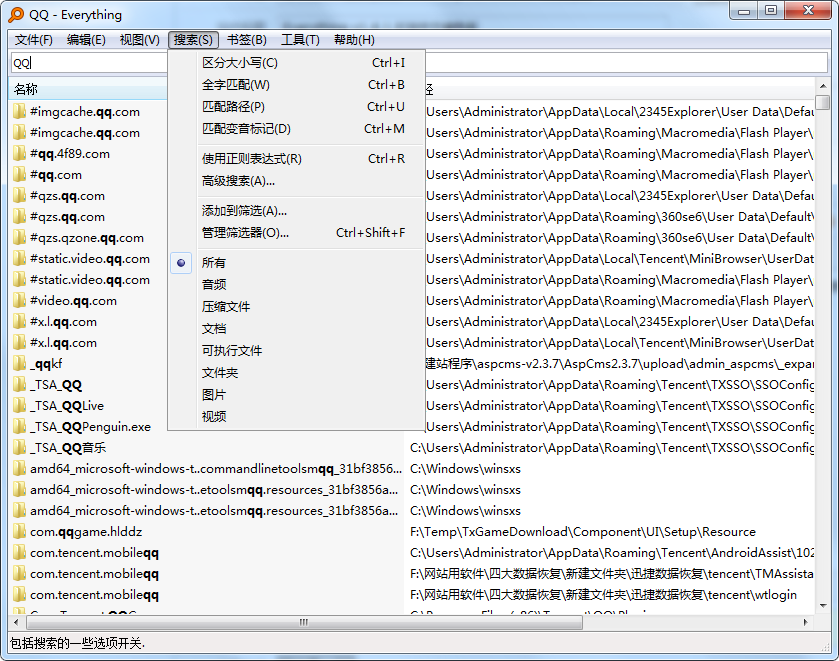Viewport: 839px width, 661px height.
Task: Click the vertical scrollbar thumb
Action: [x=822, y=102]
